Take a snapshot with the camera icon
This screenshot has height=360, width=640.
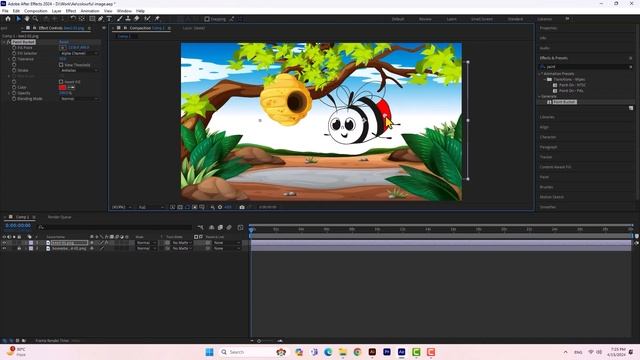[x=242, y=207]
